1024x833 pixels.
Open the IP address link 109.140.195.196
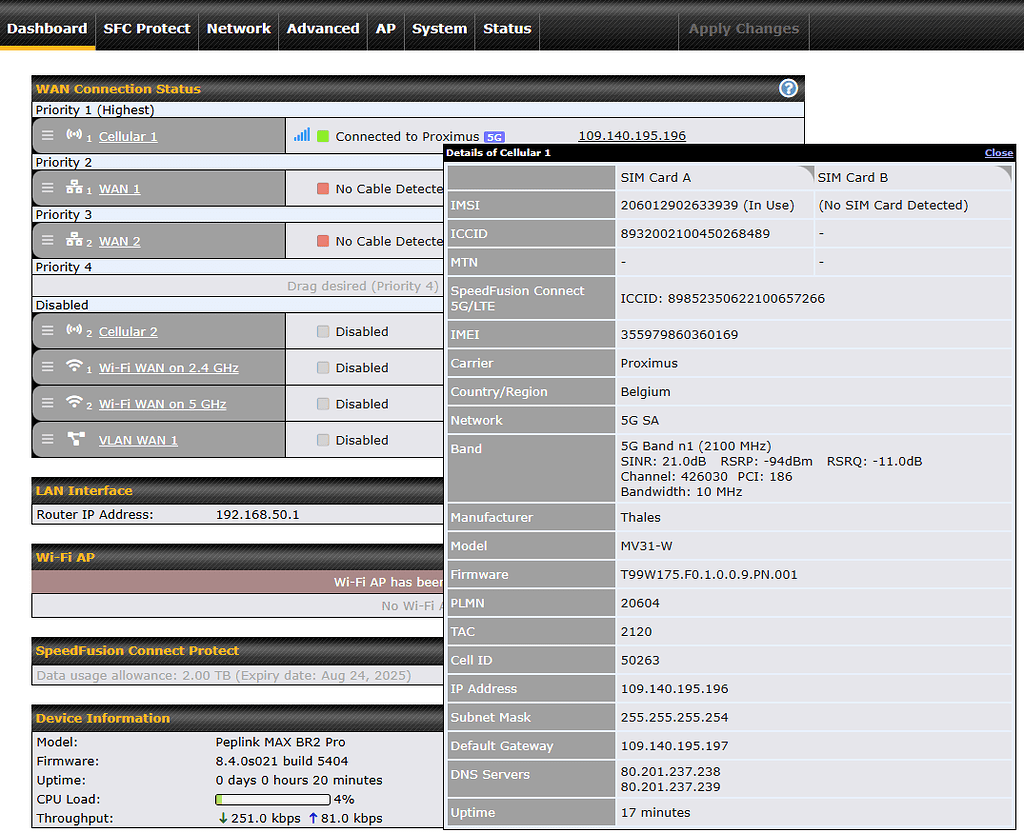(631, 136)
